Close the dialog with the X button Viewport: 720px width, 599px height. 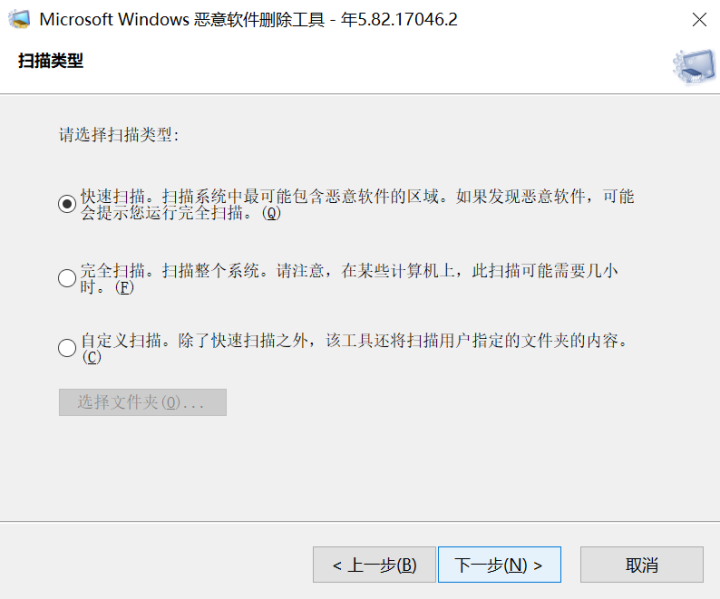699,19
